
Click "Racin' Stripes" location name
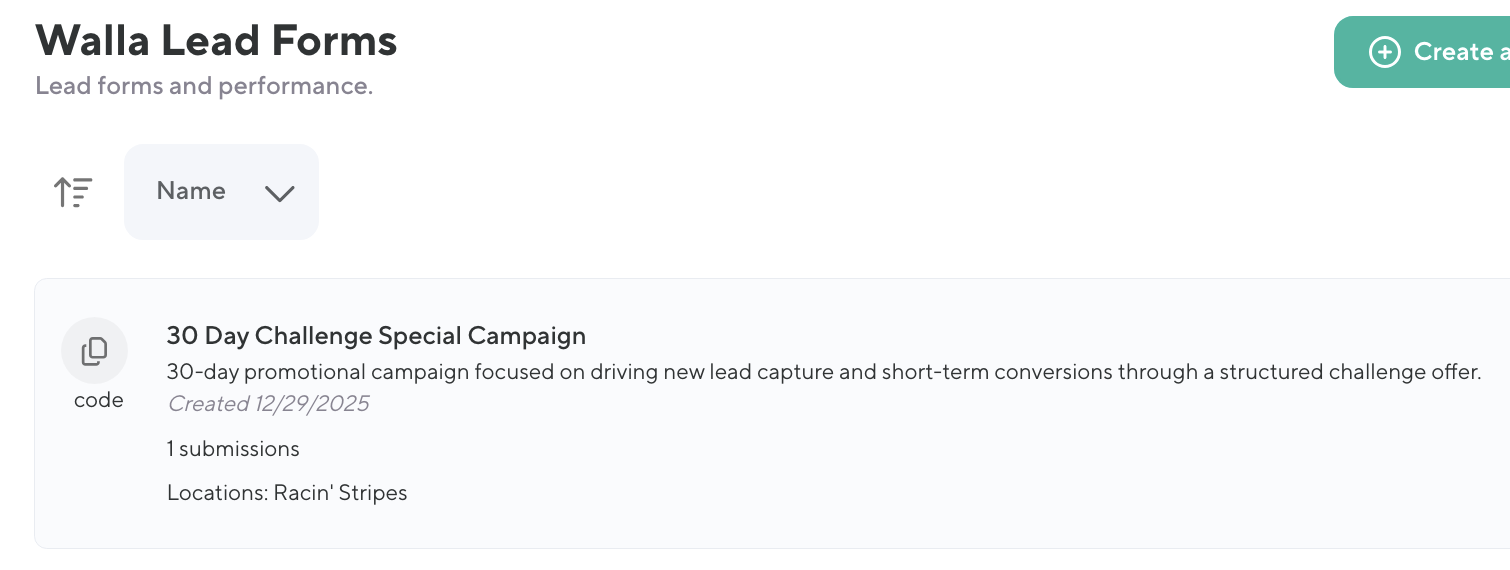click(340, 493)
